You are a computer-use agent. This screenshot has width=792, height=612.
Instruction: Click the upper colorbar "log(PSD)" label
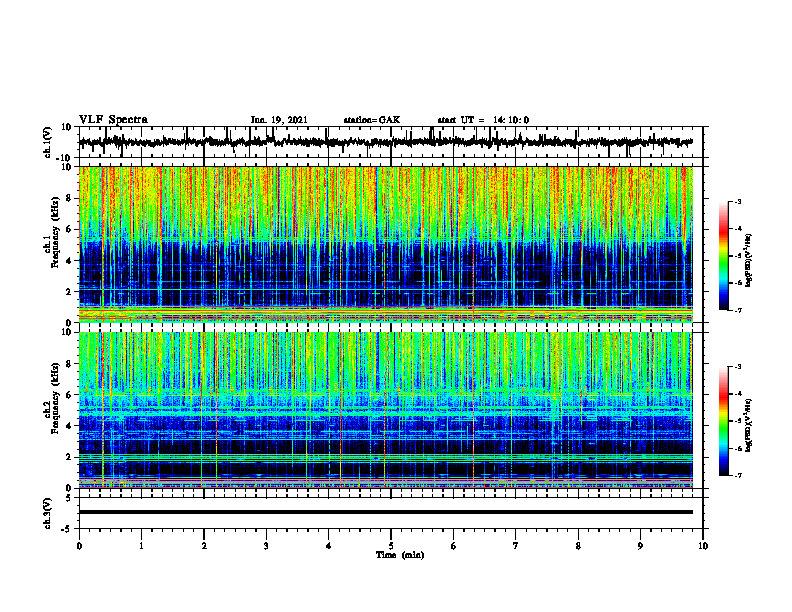tap(749, 260)
